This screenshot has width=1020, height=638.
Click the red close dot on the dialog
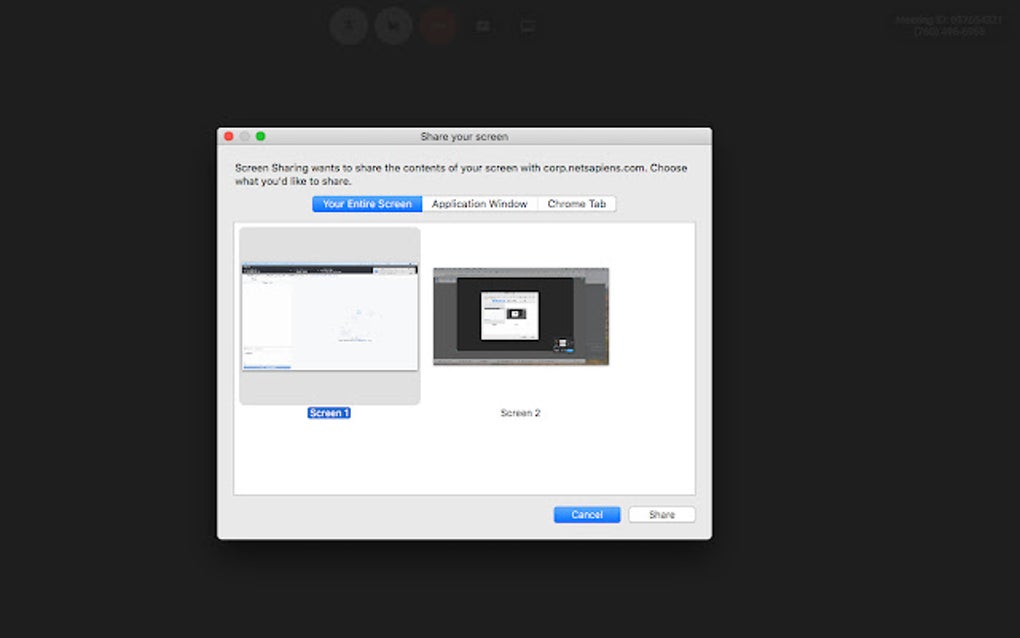point(229,135)
